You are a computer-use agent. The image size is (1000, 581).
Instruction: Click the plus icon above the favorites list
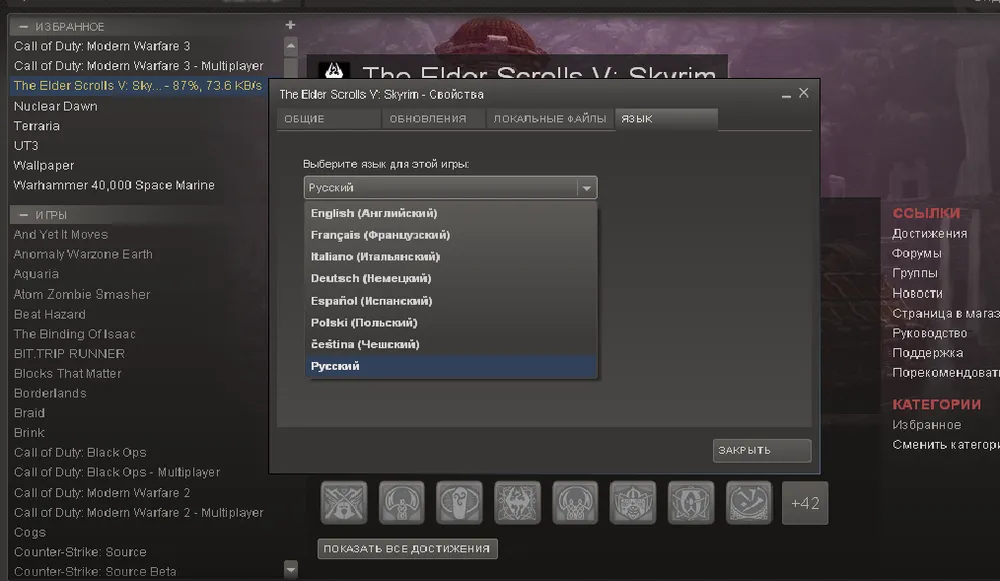(x=290, y=24)
